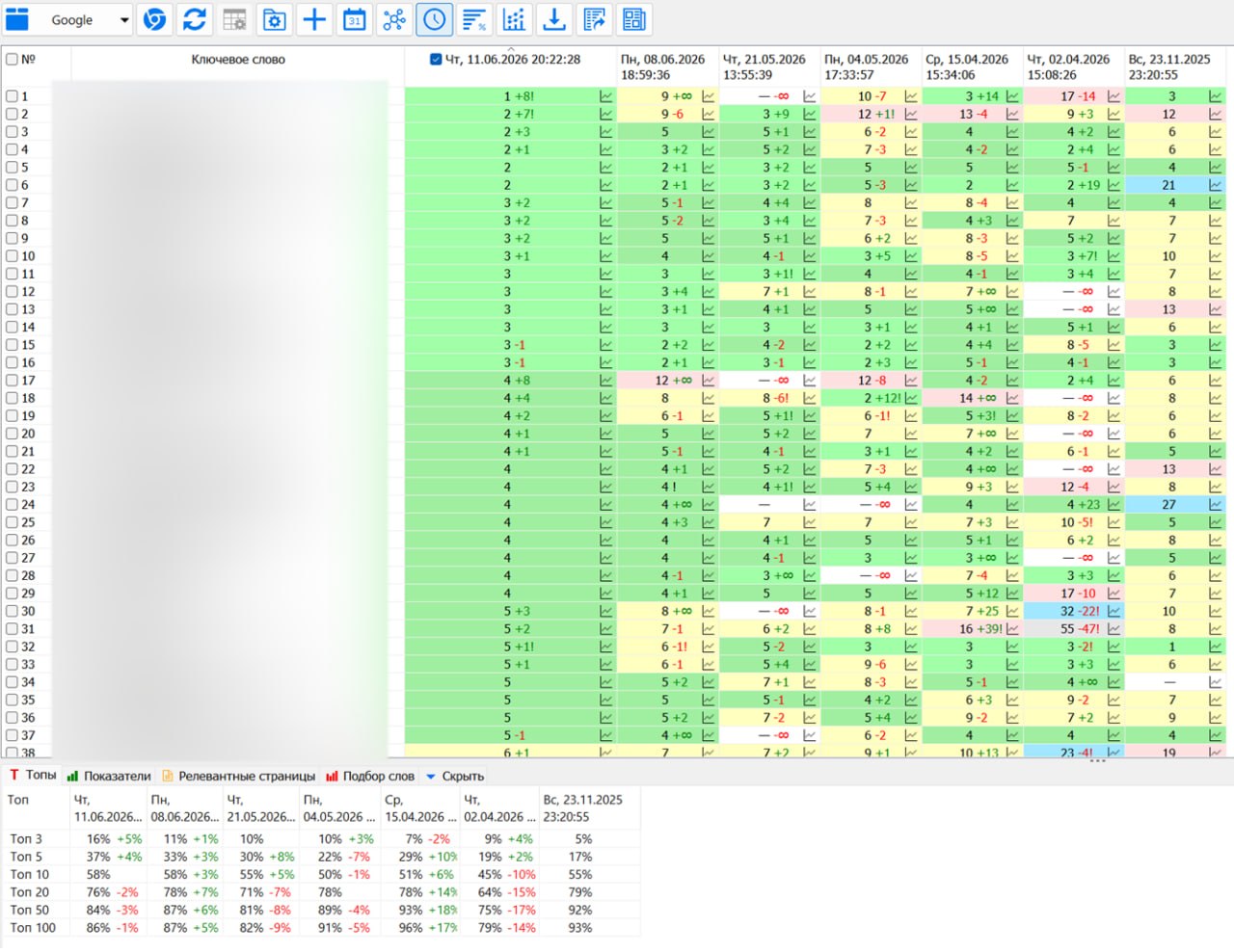Image resolution: width=1234 pixels, height=952 pixels.
Task: Open the trend chart icon in row 1
Action: coord(606,96)
